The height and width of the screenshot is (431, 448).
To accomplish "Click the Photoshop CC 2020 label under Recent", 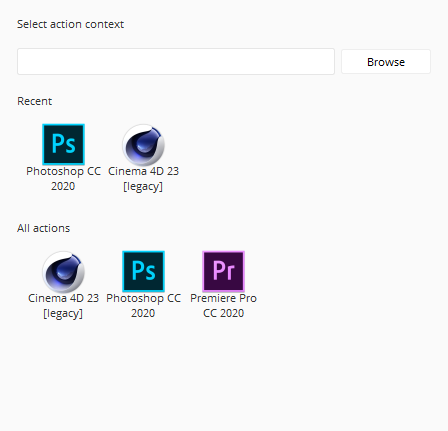I will [63, 179].
